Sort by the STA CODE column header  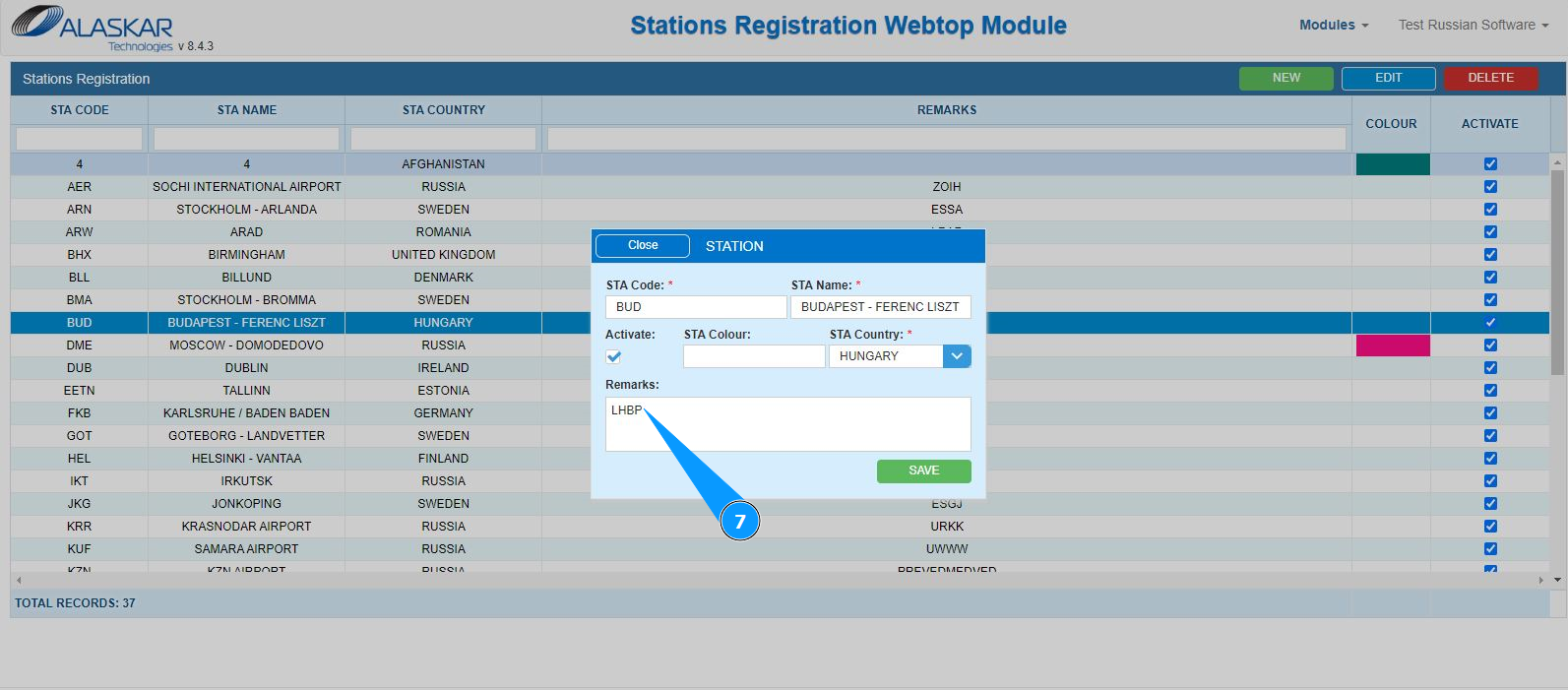tap(80, 110)
